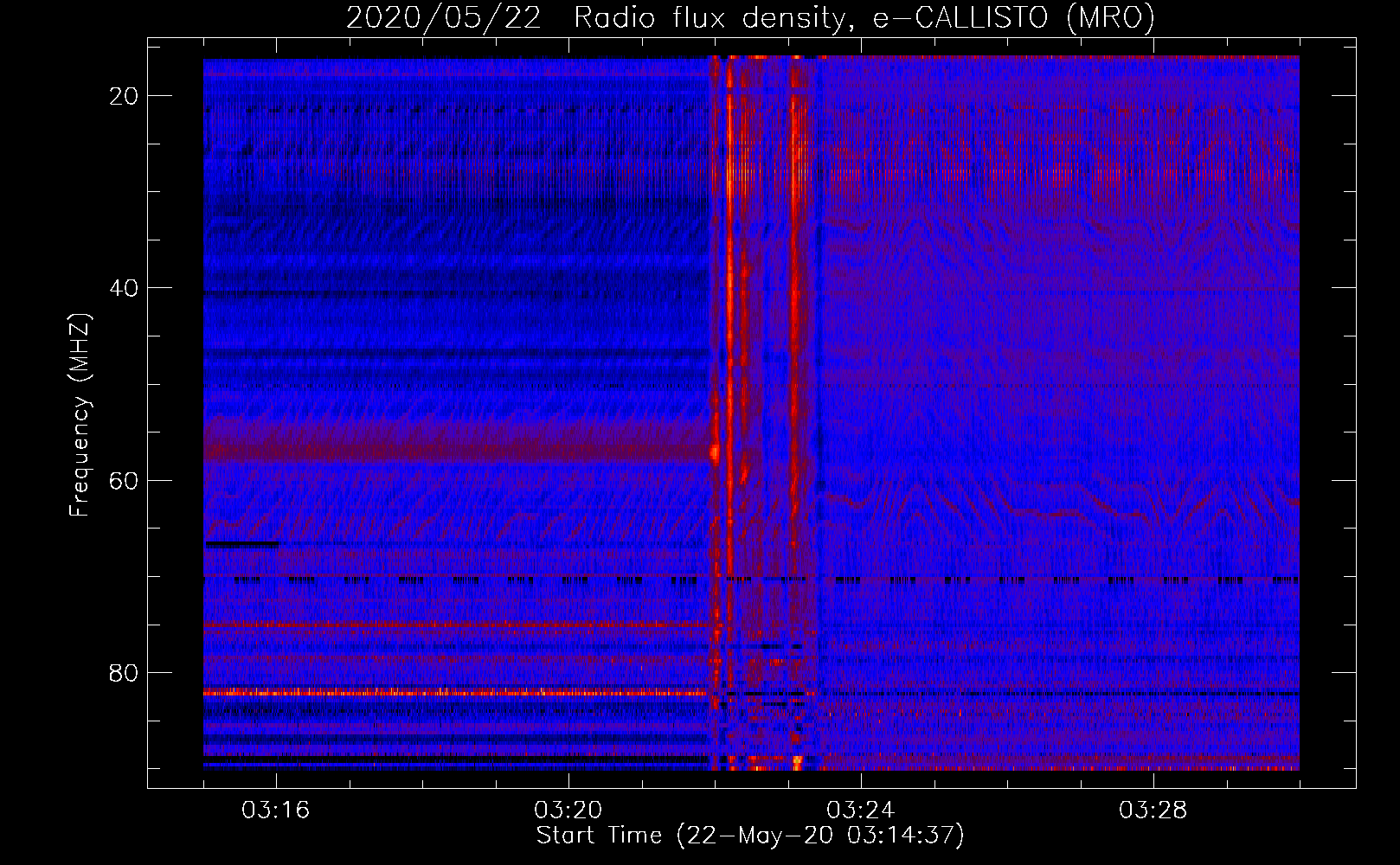Click the "e-CALLISTO (MRO)" text in the title
1400x865 pixels.
coord(1013,18)
